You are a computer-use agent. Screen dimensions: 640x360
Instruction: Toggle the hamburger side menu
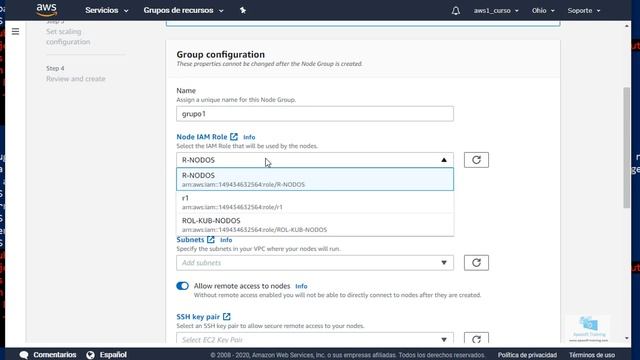[x=16, y=31]
